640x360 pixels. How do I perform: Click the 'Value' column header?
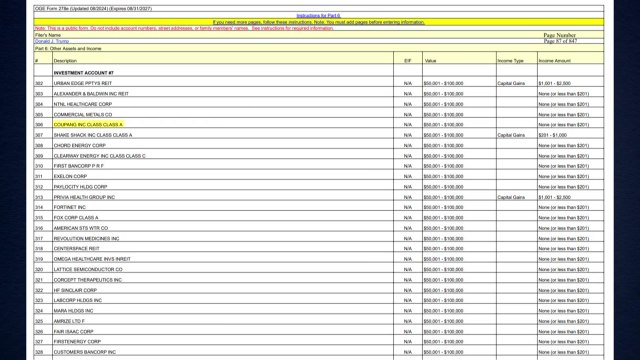tap(430, 61)
